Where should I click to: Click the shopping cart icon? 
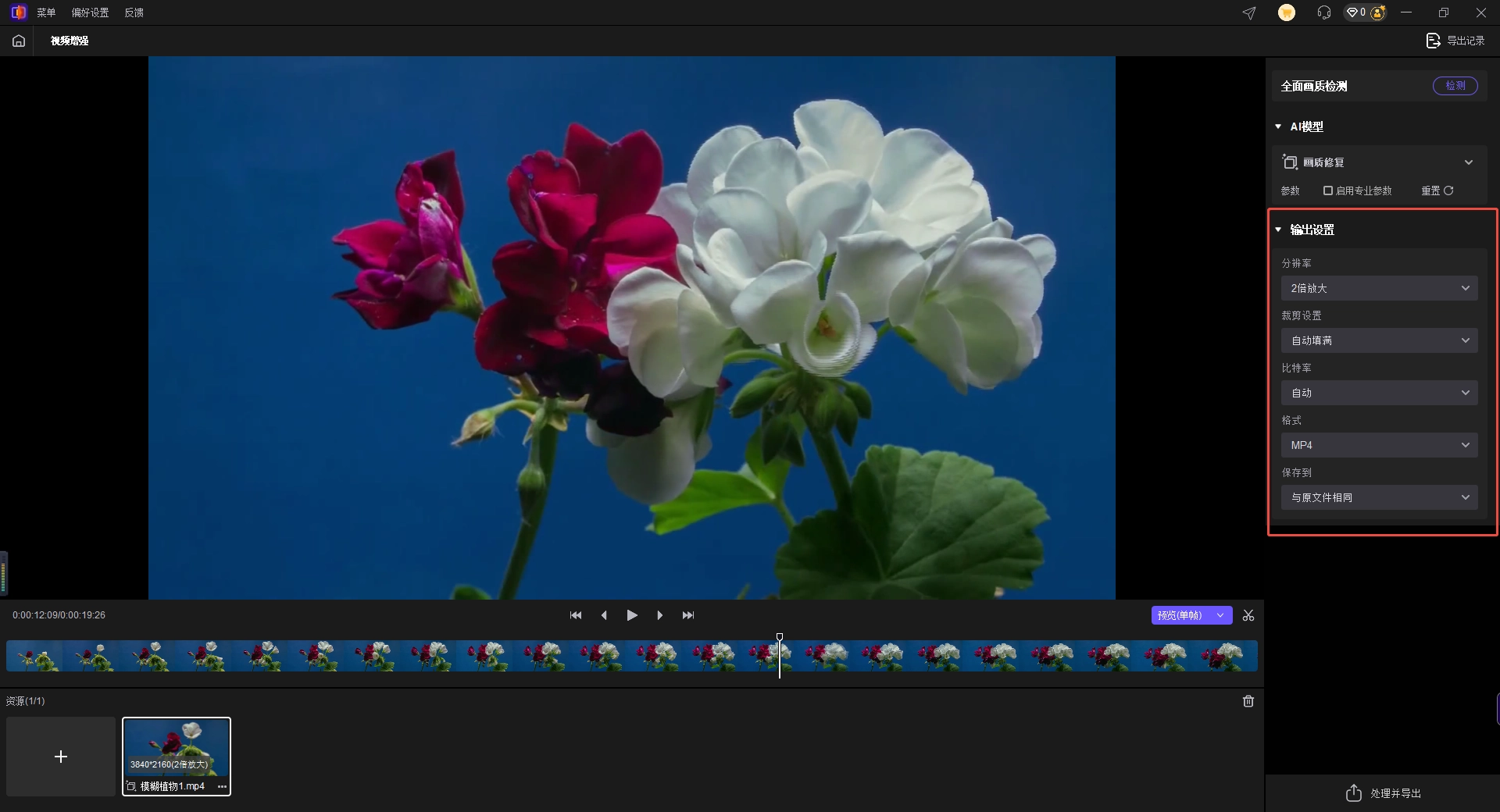click(x=1286, y=12)
